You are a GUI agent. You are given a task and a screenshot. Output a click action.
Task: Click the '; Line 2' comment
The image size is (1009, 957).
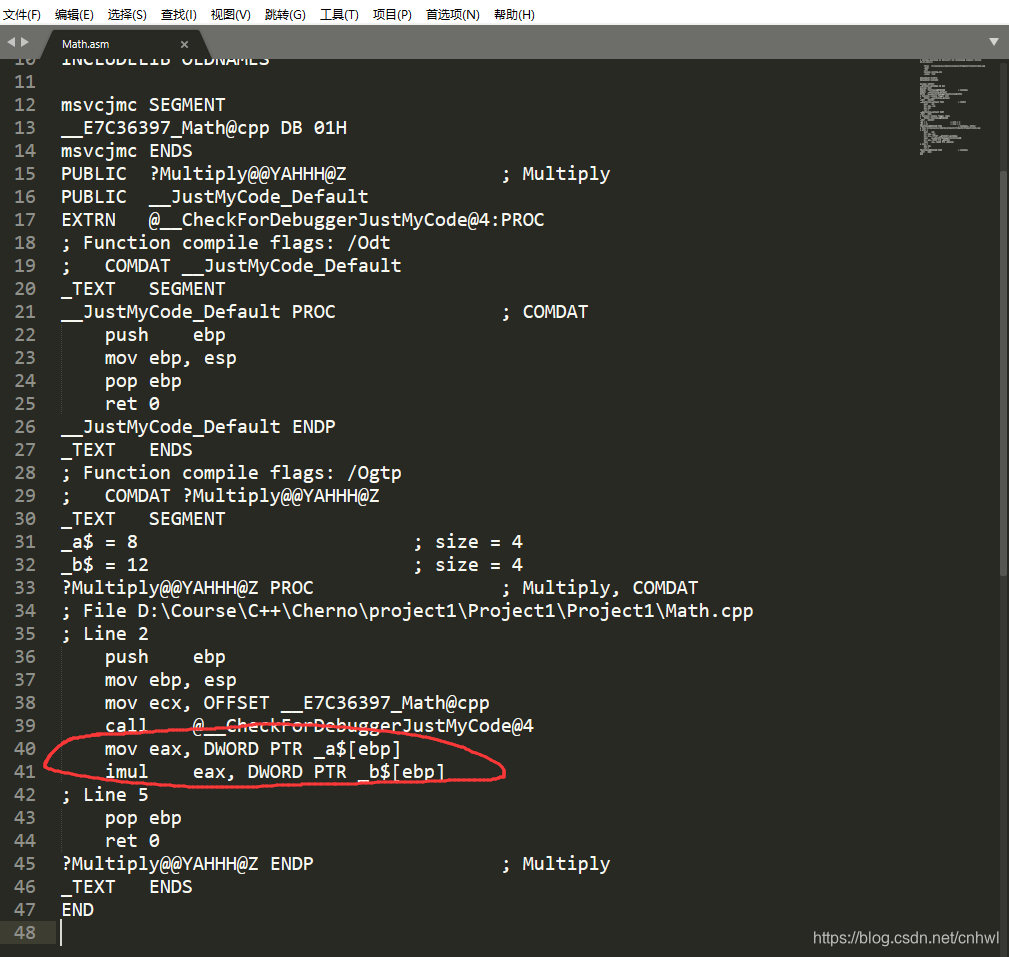coord(105,634)
